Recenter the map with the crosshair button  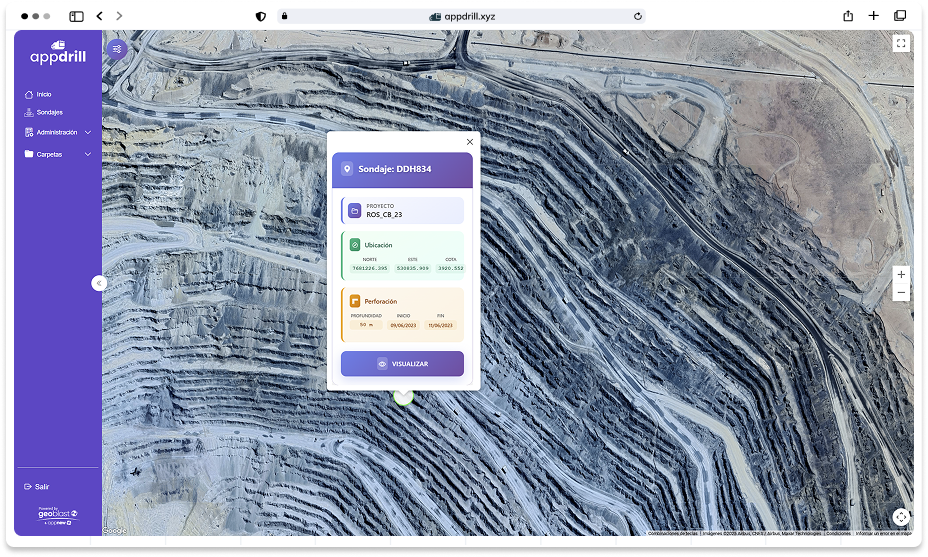click(901, 516)
